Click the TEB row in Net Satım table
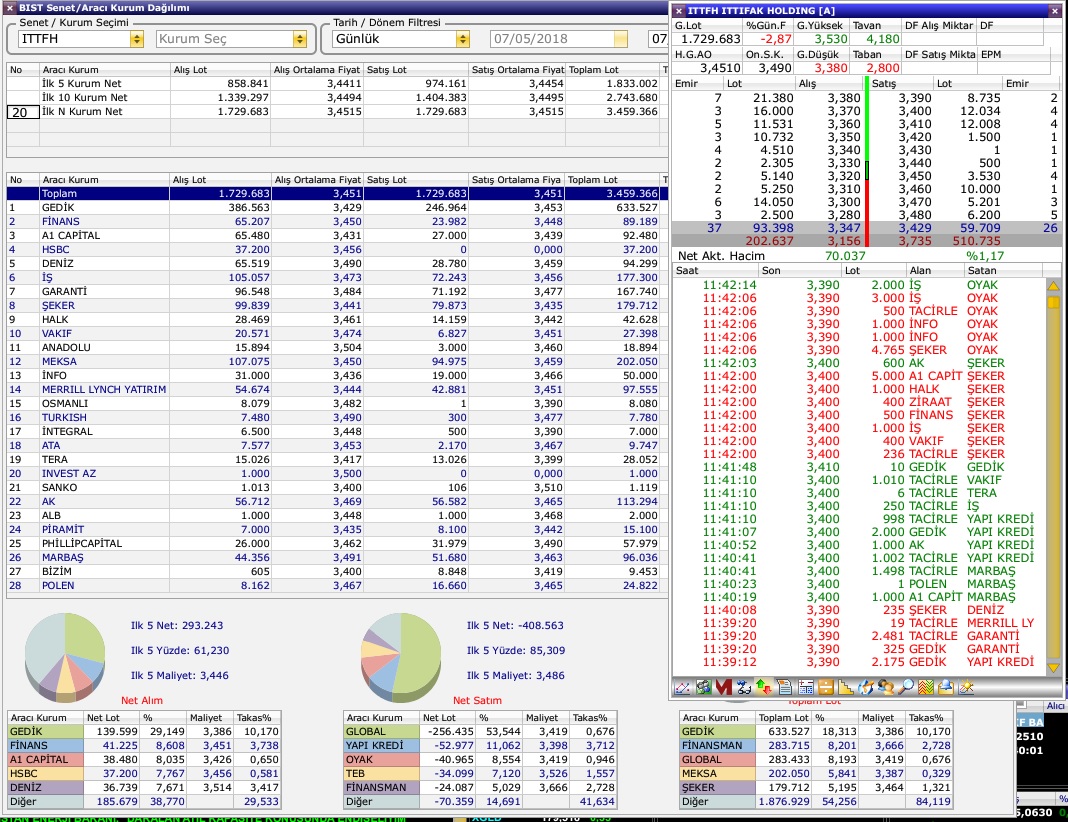1068x822 pixels. click(480, 774)
